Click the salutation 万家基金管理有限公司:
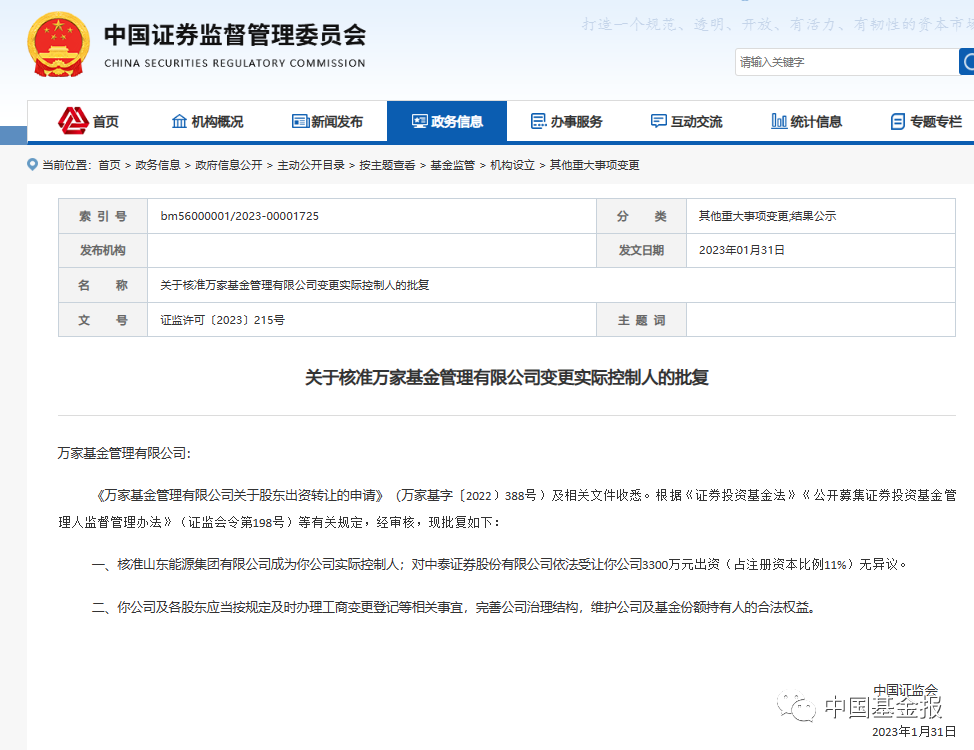 click(x=124, y=454)
